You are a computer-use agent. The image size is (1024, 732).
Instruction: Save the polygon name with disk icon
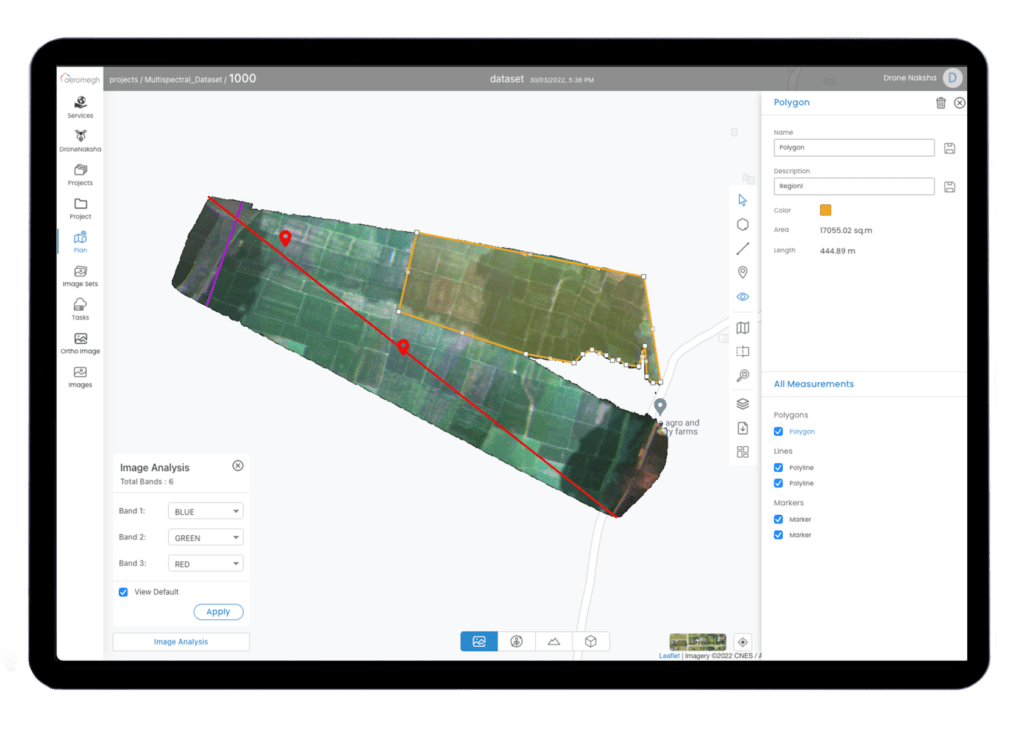click(x=949, y=148)
